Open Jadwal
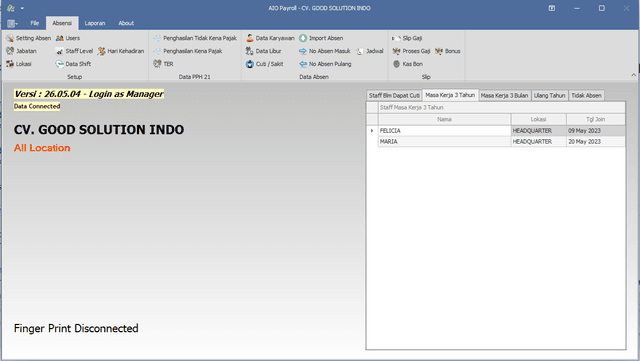This screenshot has height=361, width=640. [x=370, y=51]
